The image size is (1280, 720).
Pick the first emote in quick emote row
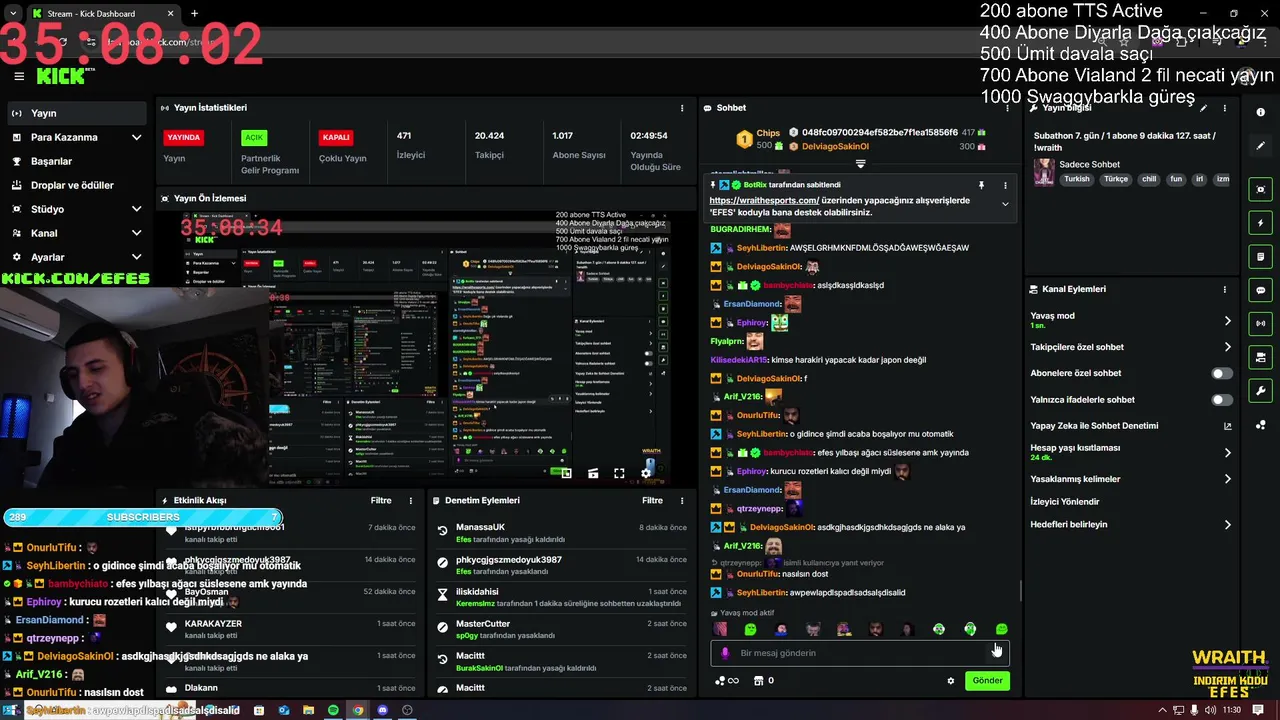coord(720,629)
